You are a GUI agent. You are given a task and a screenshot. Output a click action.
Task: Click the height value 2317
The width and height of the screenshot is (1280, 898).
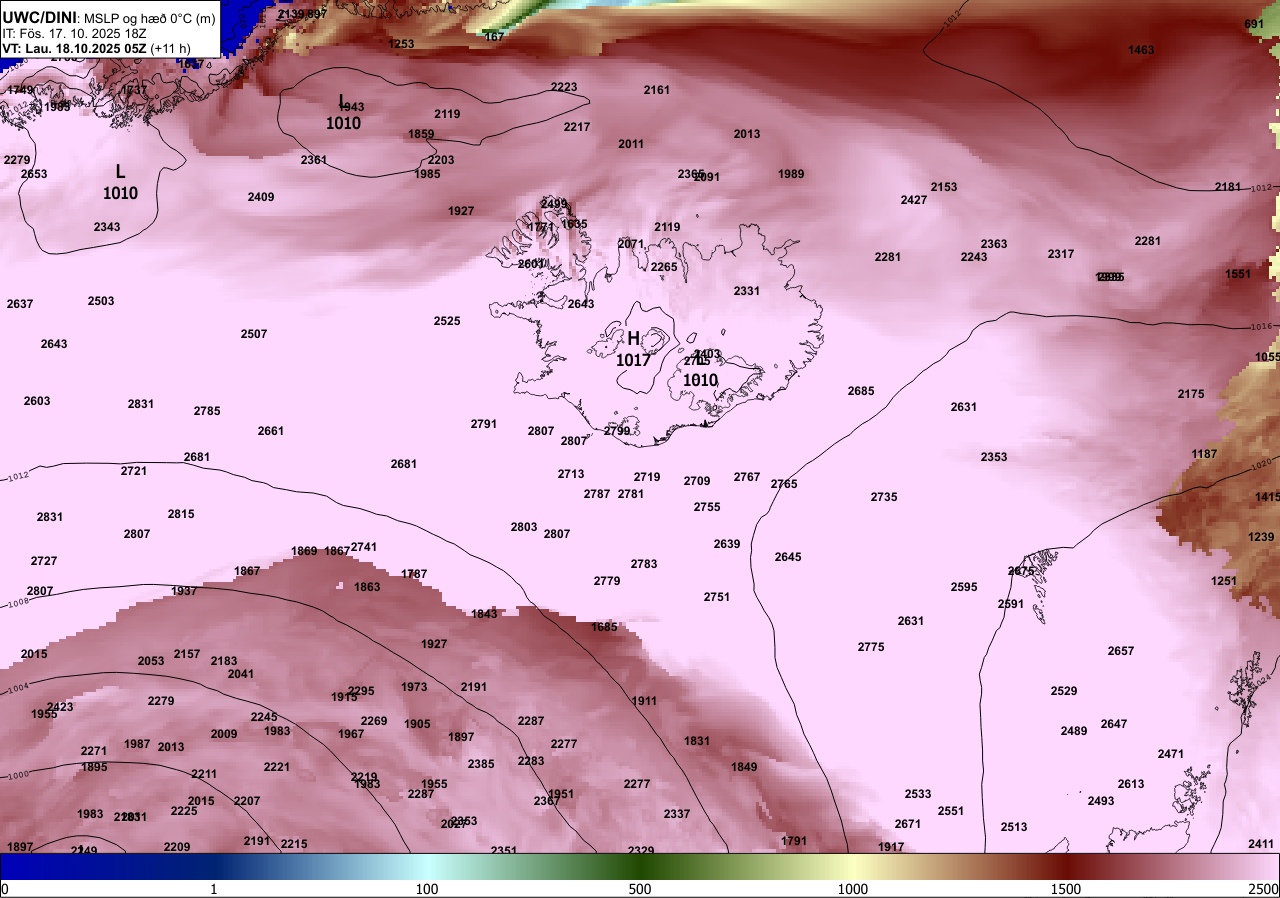[1061, 255]
